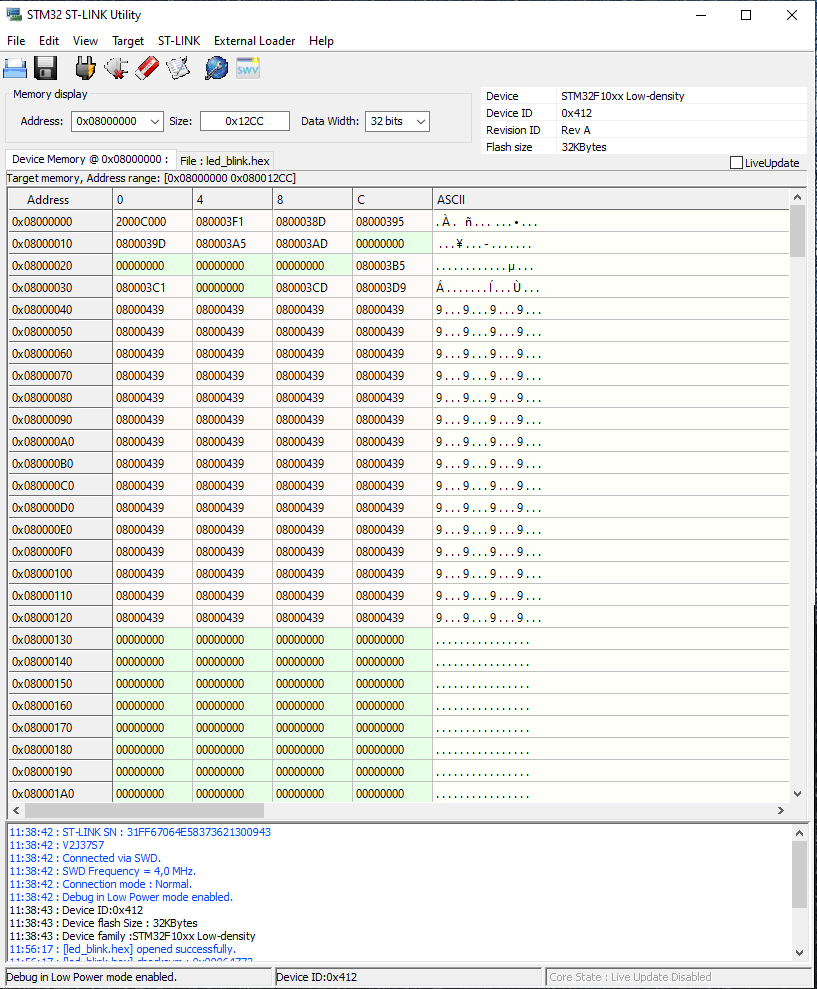Connect to the target device
The height and width of the screenshot is (989, 817).
click(x=85, y=67)
